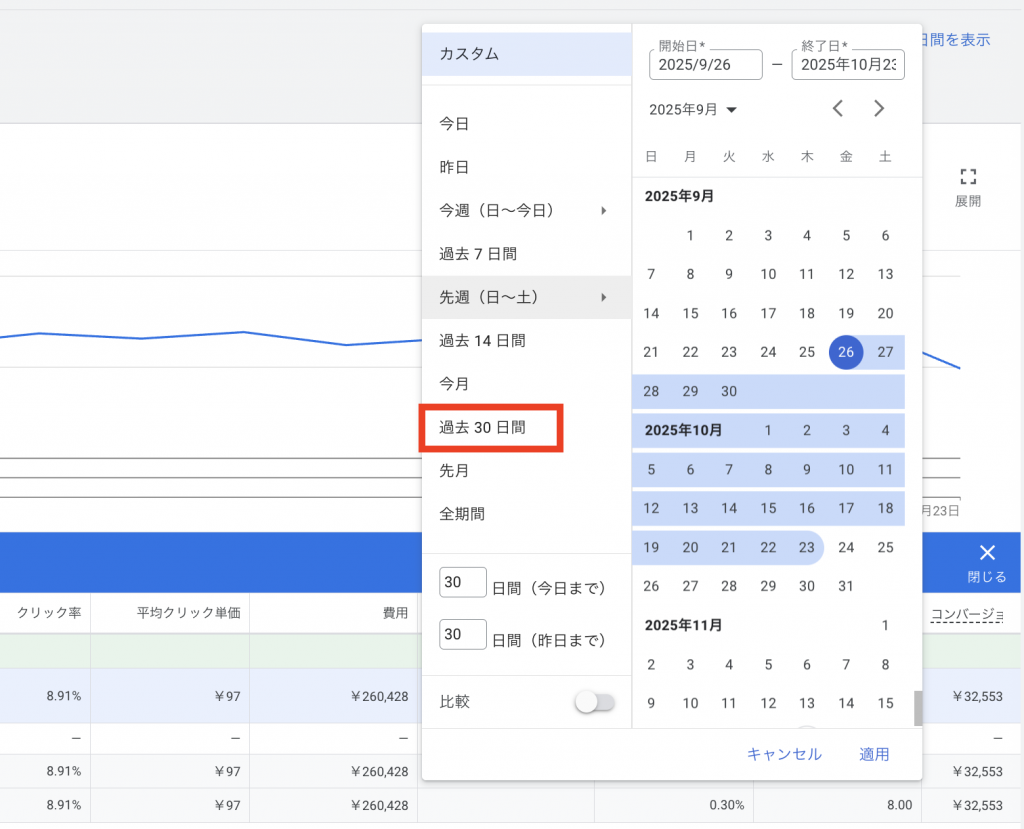Select the 過去 30 日間 preset
The image size is (1024, 829).
click(x=482, y=428)
